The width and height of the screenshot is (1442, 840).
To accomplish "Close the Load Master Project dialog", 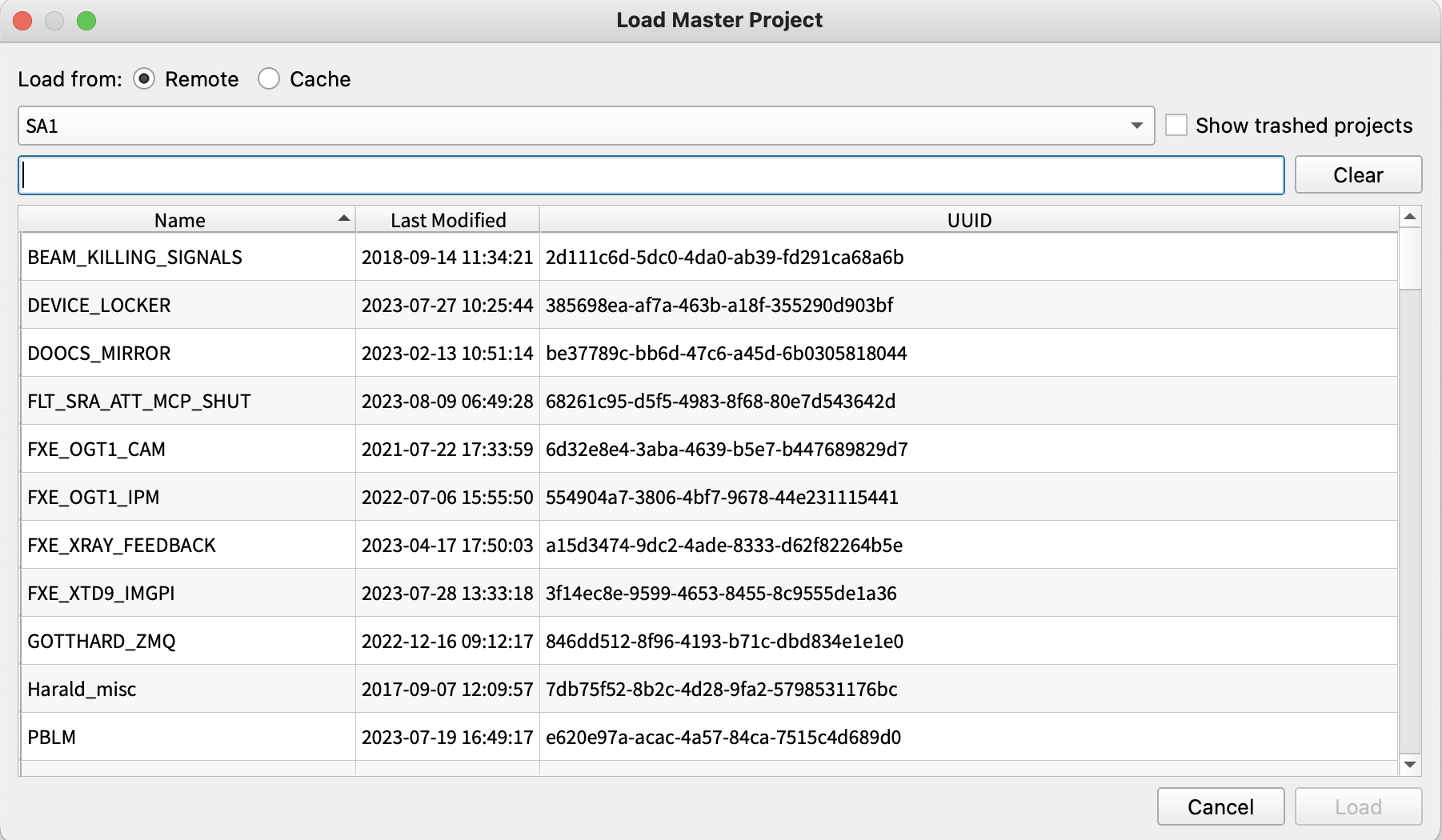I will tap(22, 21).
